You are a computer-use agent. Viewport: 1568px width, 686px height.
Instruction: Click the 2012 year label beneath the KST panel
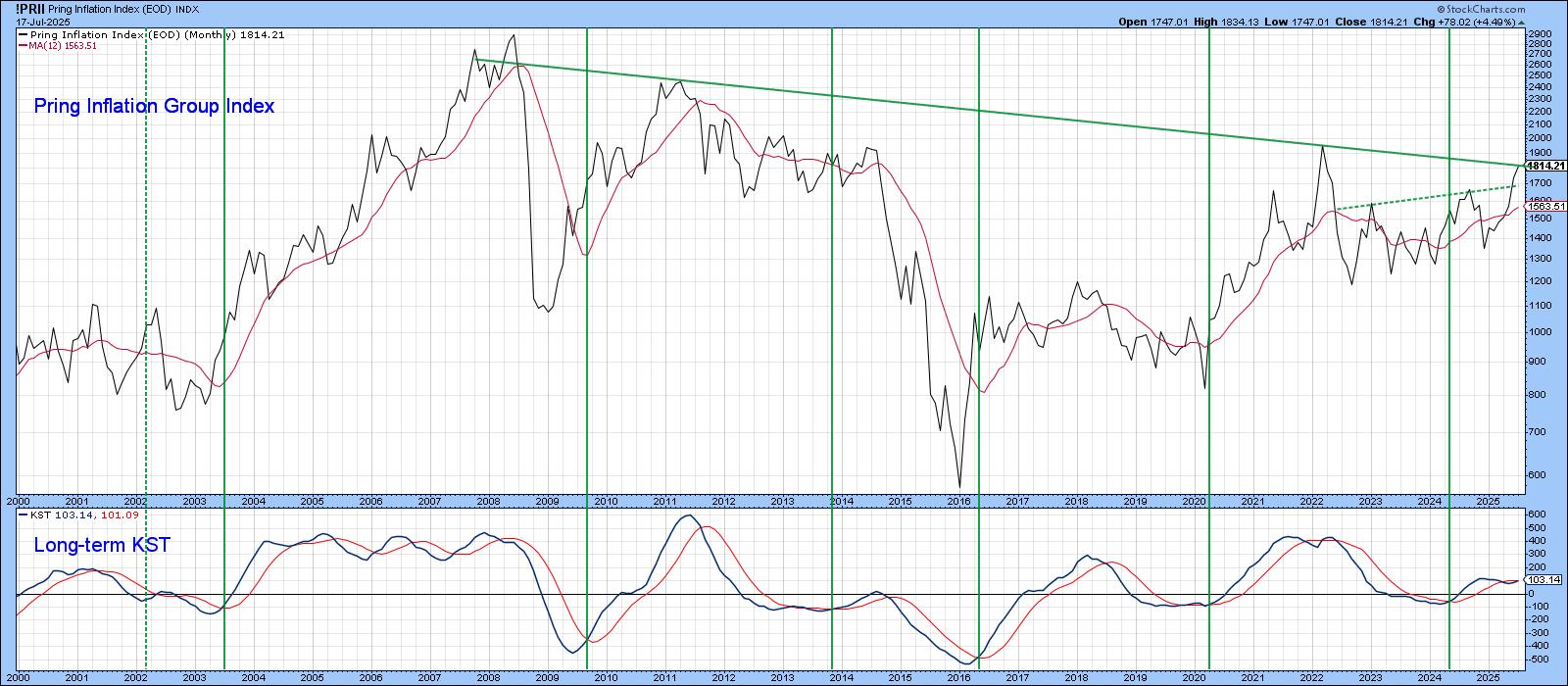pyautogui.click(x=723, y=677)
